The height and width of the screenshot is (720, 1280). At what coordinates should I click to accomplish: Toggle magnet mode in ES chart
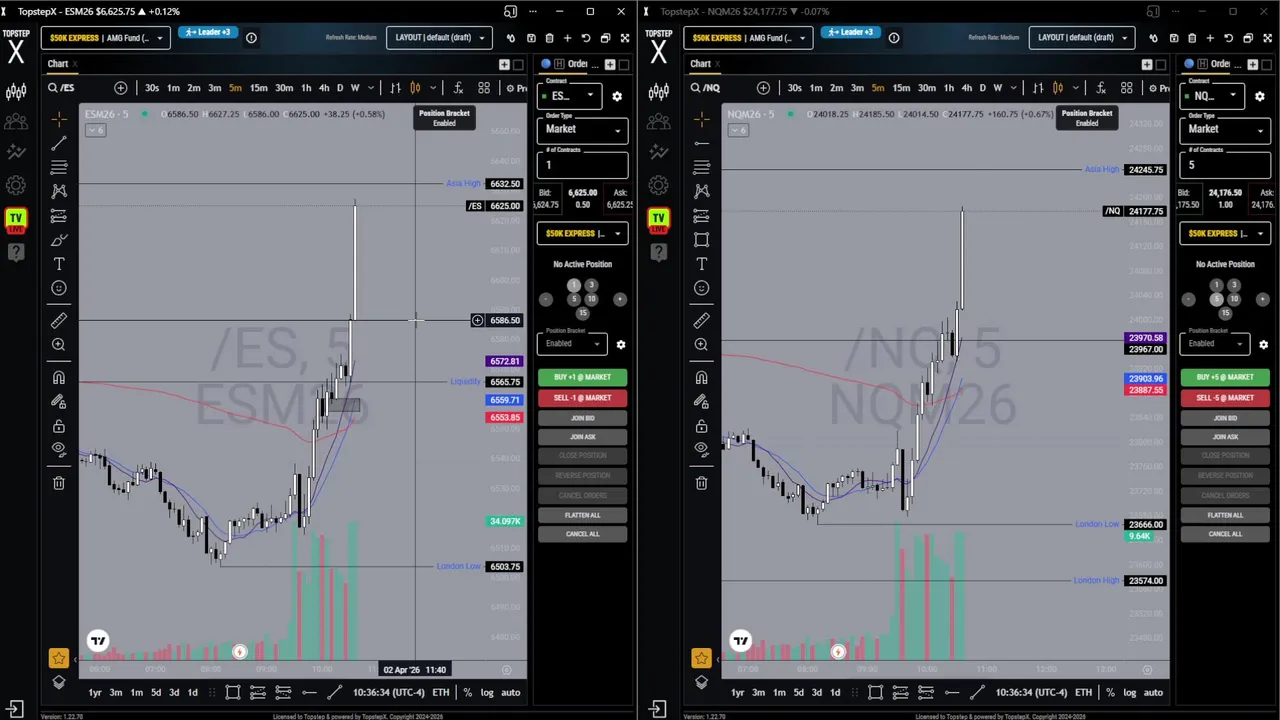pyautogui.click(x=59, y=378)
